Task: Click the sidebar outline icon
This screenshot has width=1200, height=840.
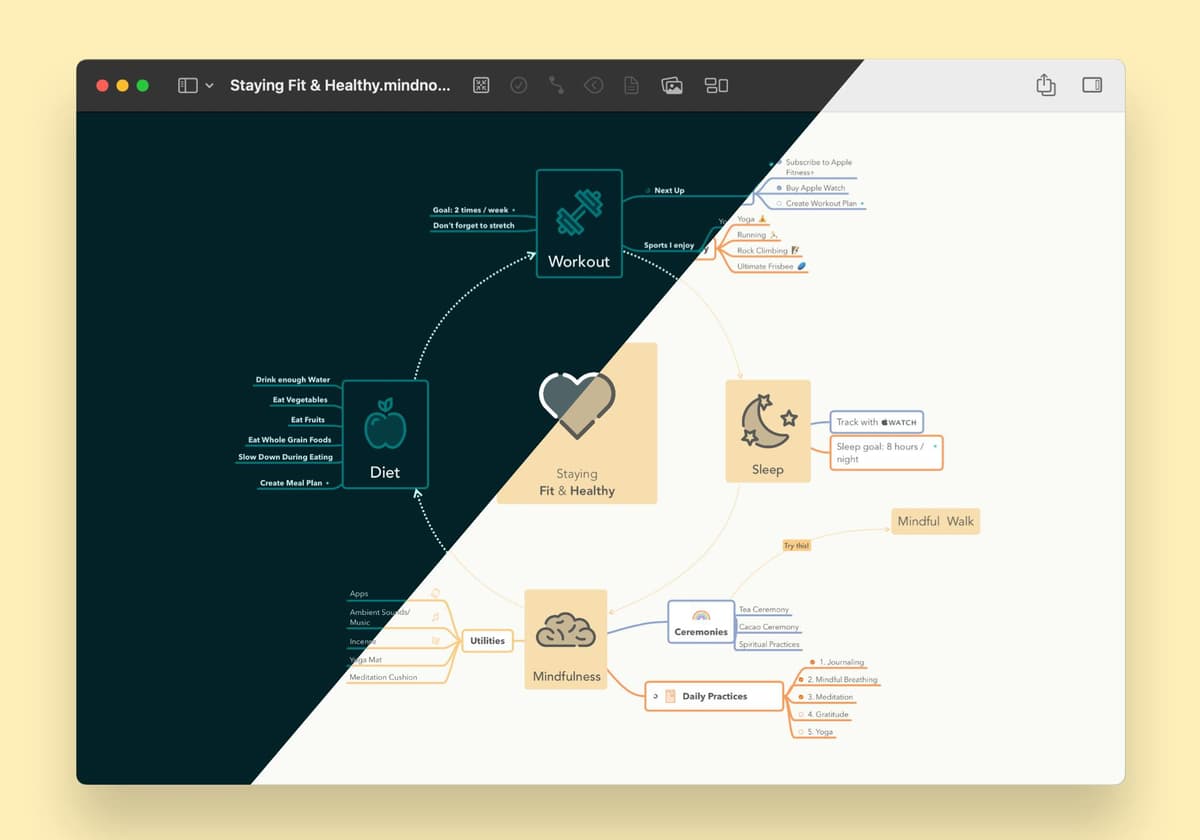Action: 187,86
